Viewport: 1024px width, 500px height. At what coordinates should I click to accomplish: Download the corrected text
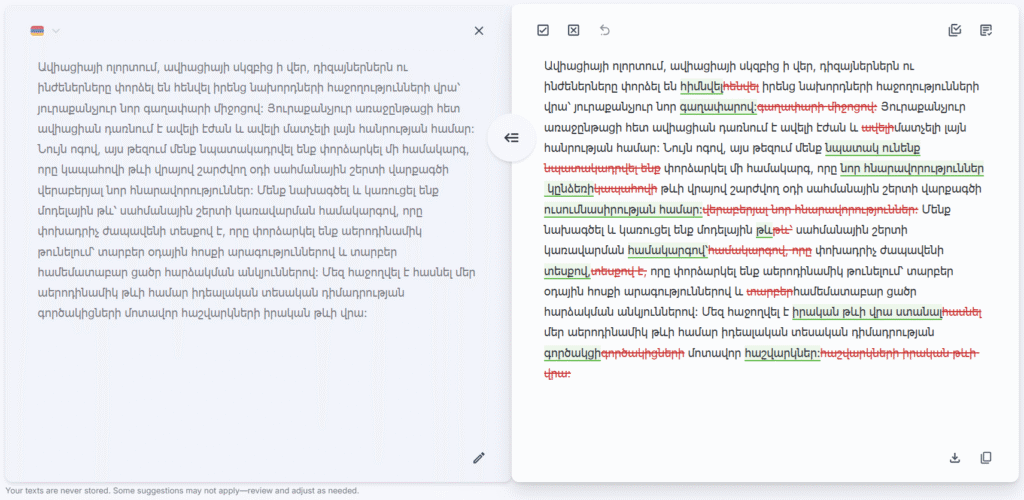click(954, 458)
